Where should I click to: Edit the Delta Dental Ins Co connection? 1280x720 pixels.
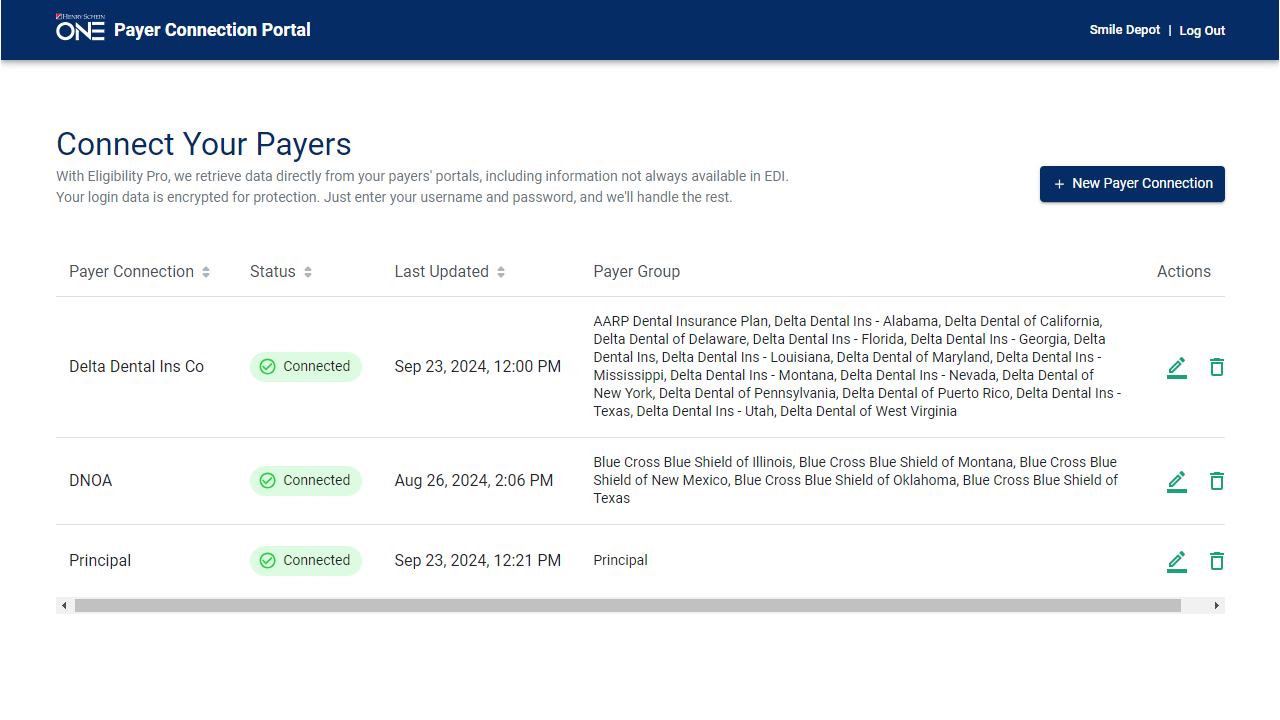pyautogui.click(x=1177, y=368)
